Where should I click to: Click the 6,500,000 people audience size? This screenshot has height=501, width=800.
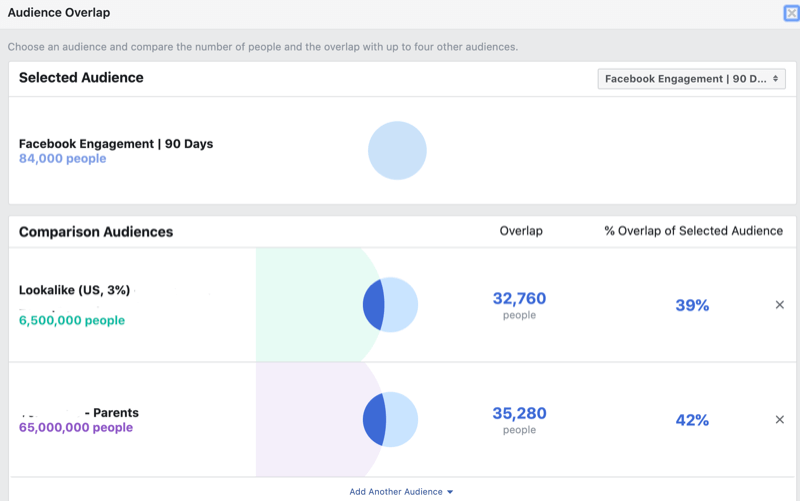tap(72, 320)
